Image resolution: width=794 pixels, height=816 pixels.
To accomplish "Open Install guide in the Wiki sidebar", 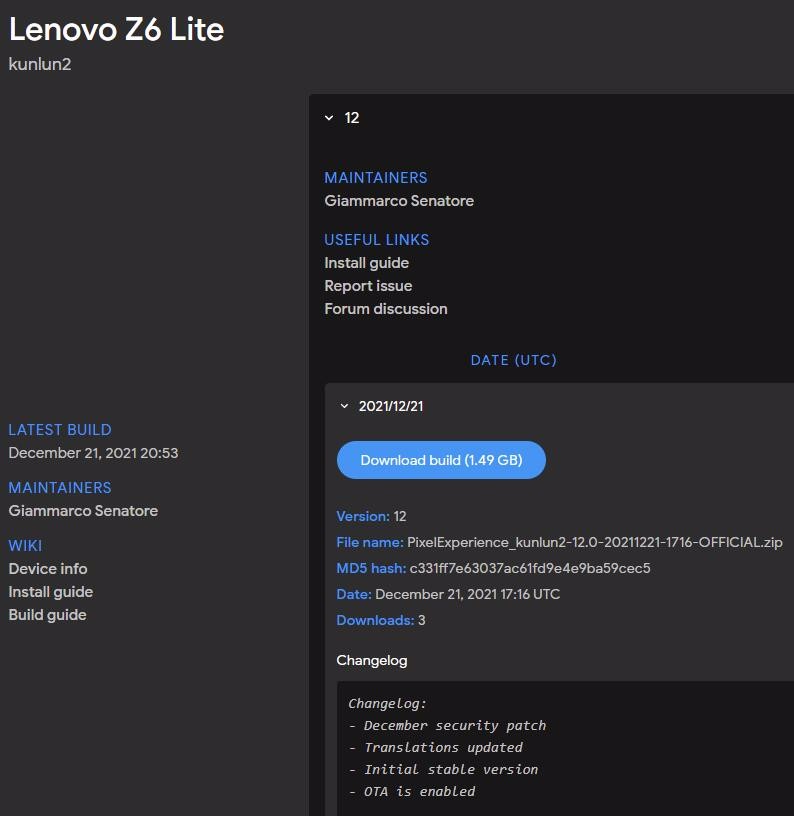I will click(50, 592).
